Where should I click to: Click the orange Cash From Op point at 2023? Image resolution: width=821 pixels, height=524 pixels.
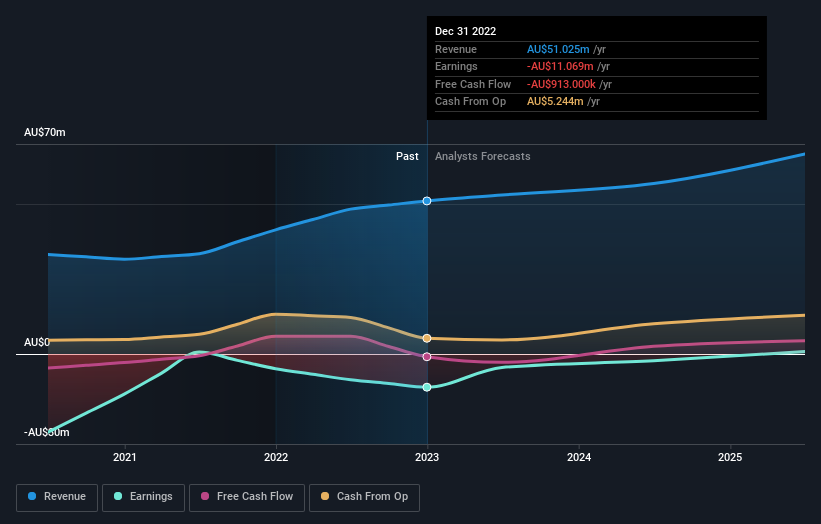point(427,339)
